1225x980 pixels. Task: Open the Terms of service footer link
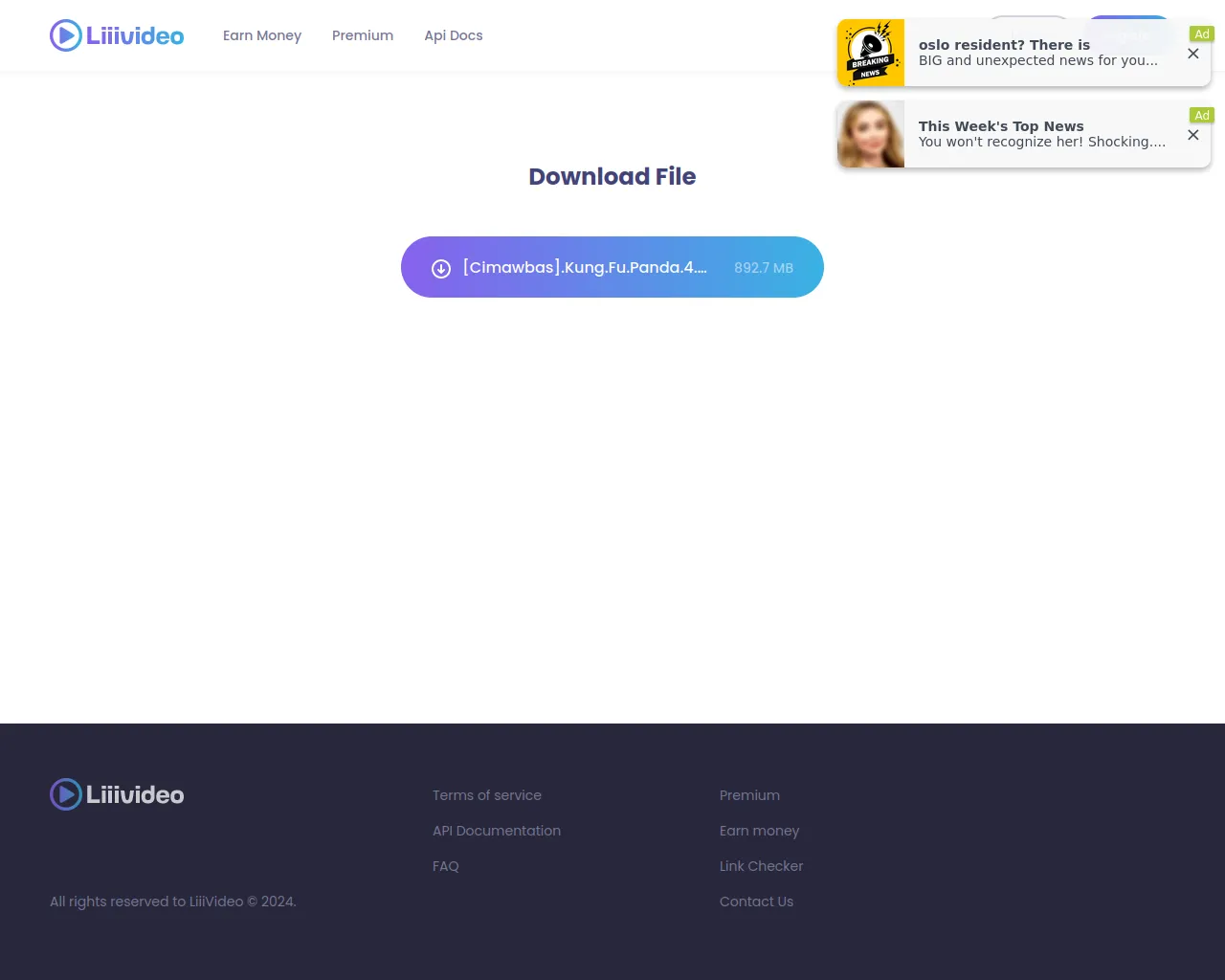(487, 795)
